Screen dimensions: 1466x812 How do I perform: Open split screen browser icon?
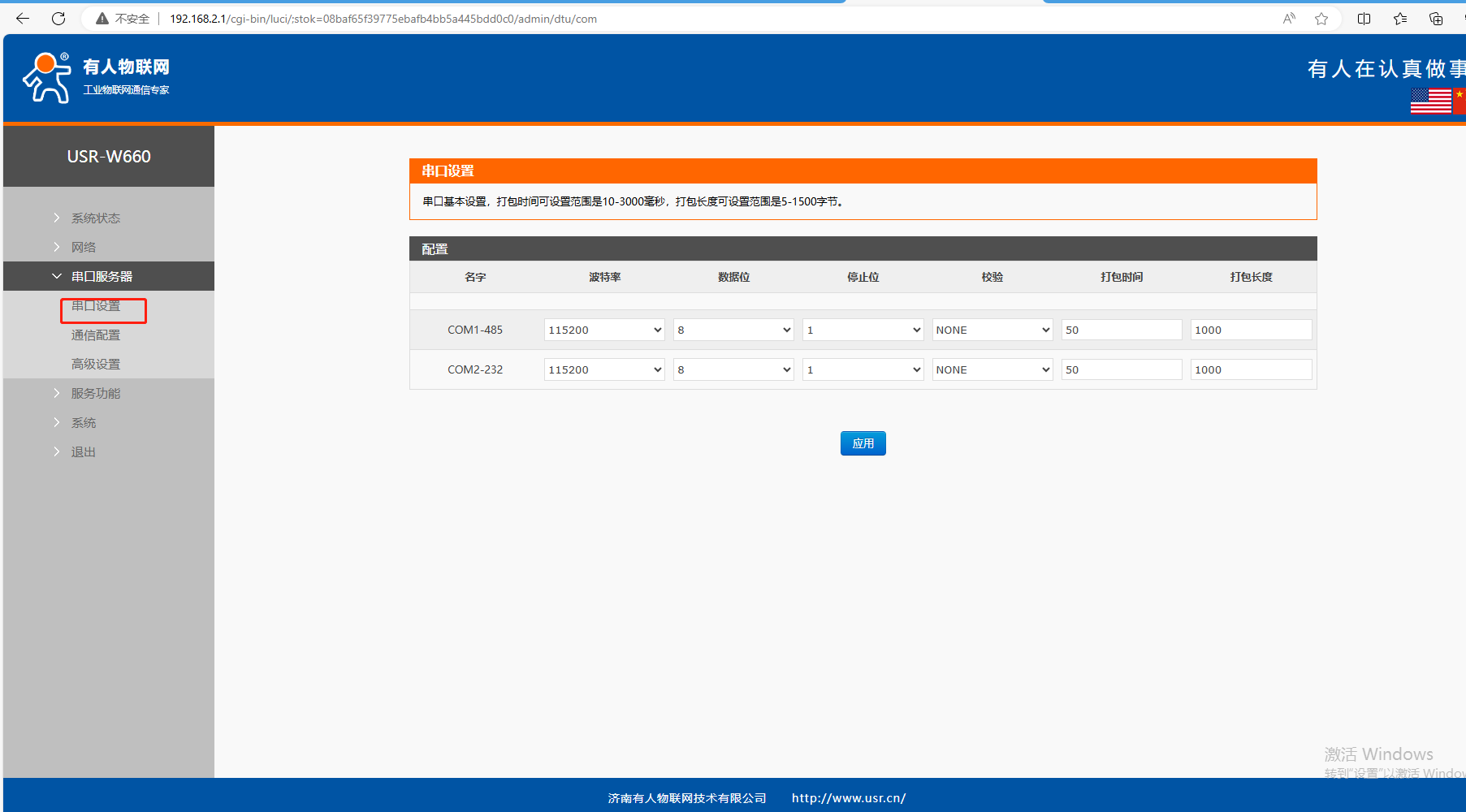coord(1364,19)
